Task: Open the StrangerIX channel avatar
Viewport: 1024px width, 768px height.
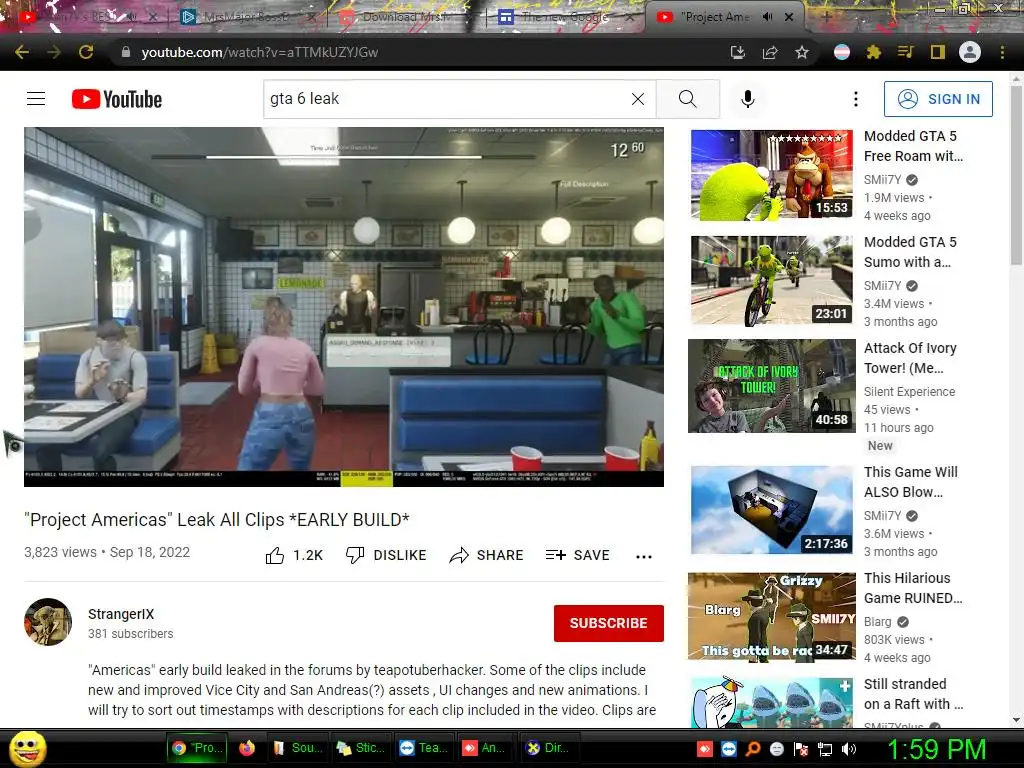Action: pyautogui.click(x=48, y=622)
